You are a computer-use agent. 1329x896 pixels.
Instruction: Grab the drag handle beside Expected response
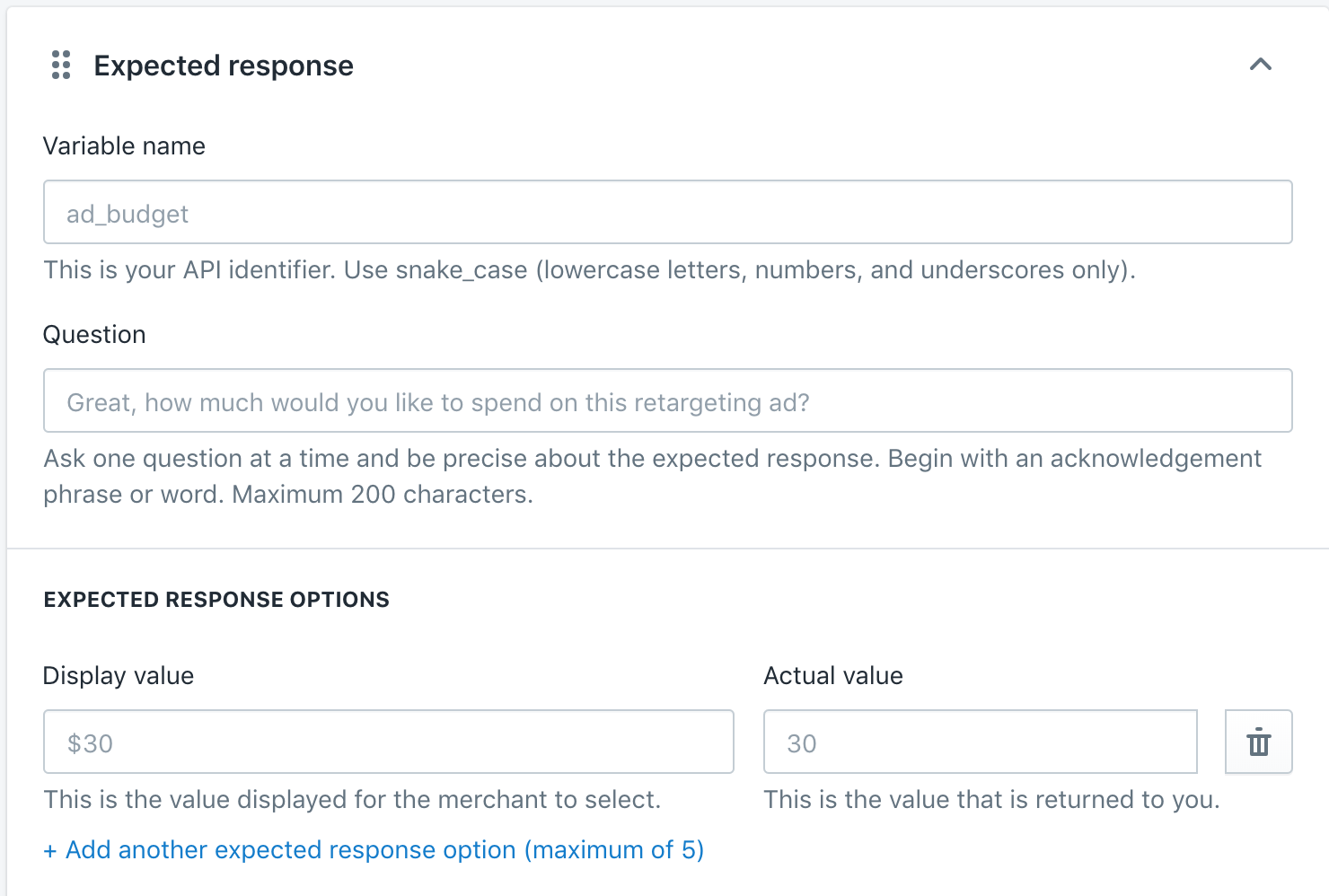pos(61,65)
